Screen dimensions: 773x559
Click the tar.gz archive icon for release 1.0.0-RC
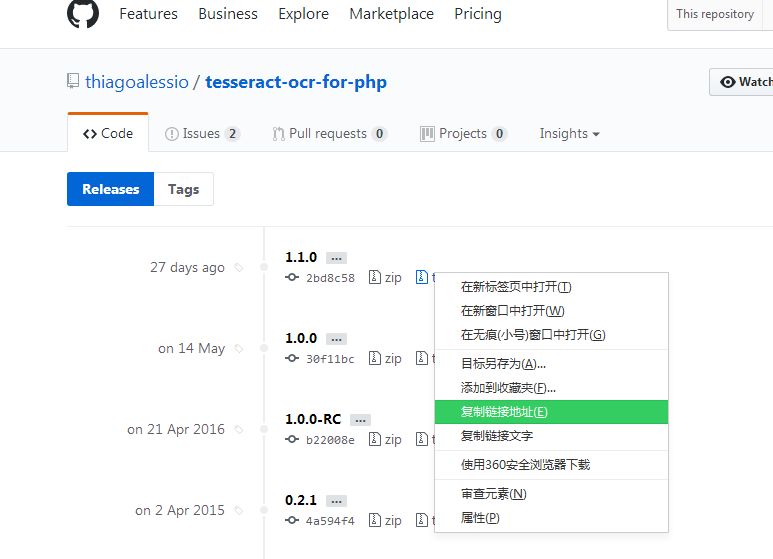(422, 439)
